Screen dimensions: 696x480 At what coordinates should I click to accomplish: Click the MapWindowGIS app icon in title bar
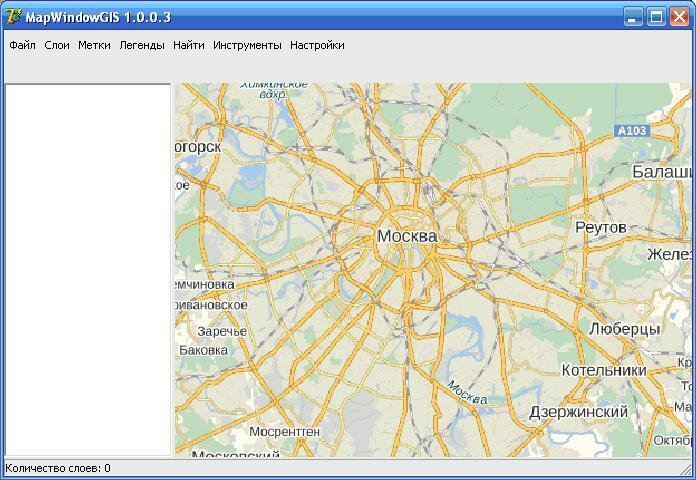(x=14, y=16)
